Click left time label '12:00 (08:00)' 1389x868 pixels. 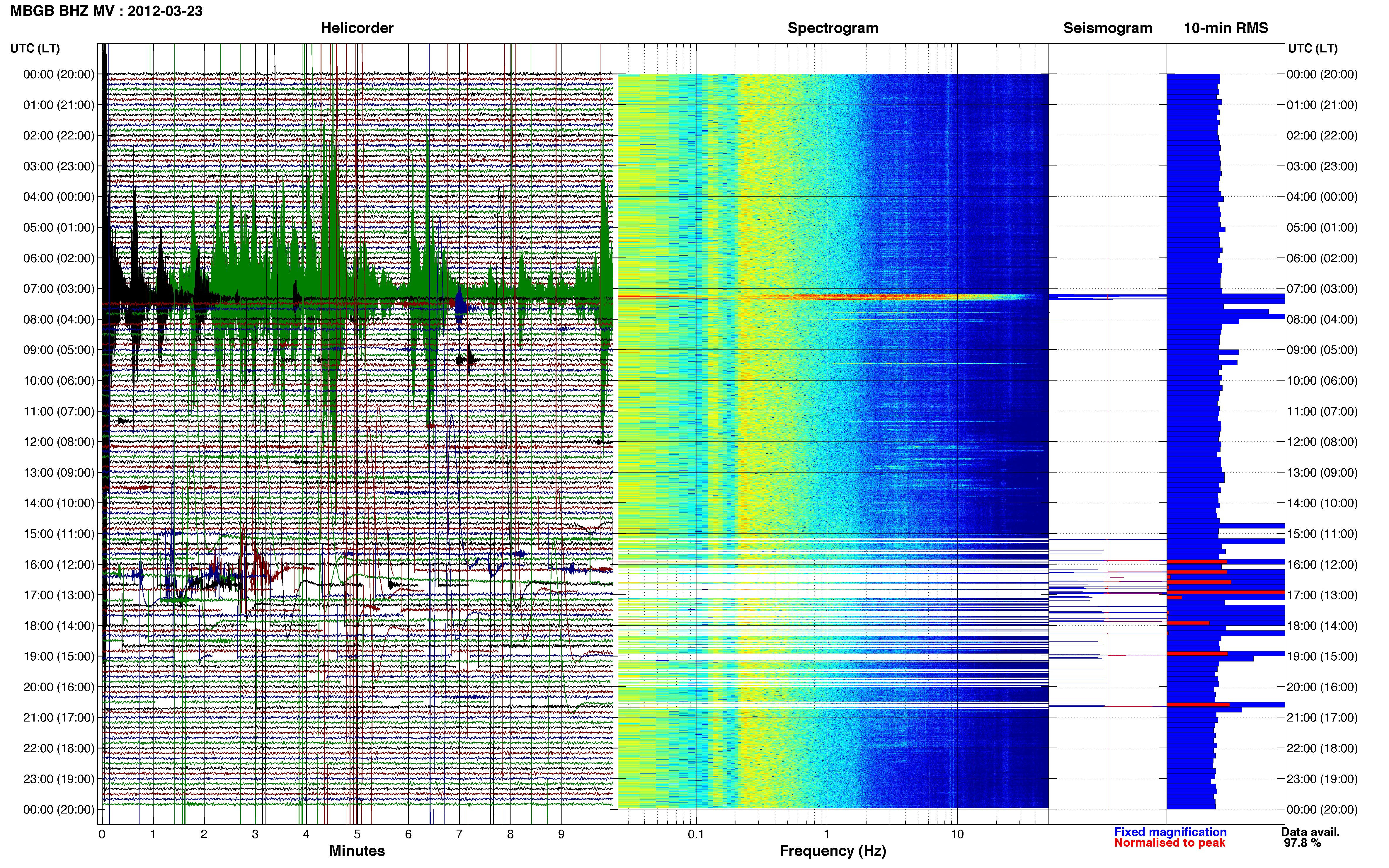point(59,442)
